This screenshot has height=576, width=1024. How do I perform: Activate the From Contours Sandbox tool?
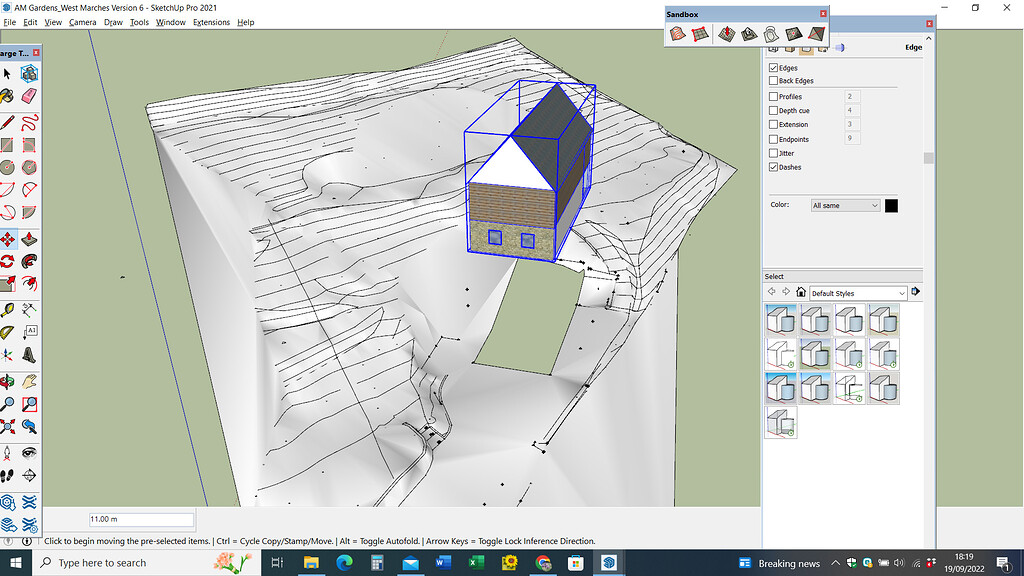pos(677,34)
